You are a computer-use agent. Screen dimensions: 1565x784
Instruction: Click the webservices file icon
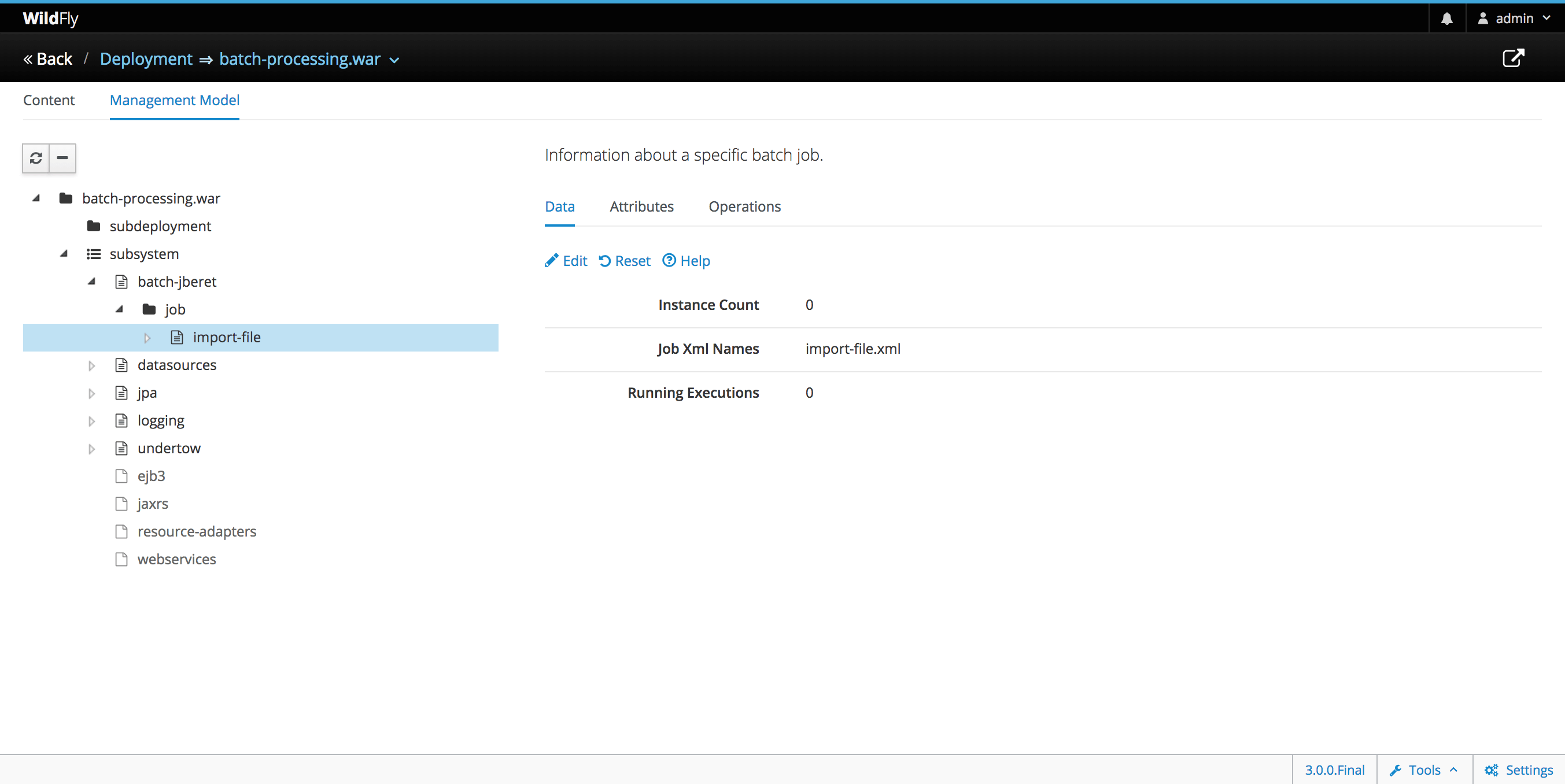tap(121, 559)
